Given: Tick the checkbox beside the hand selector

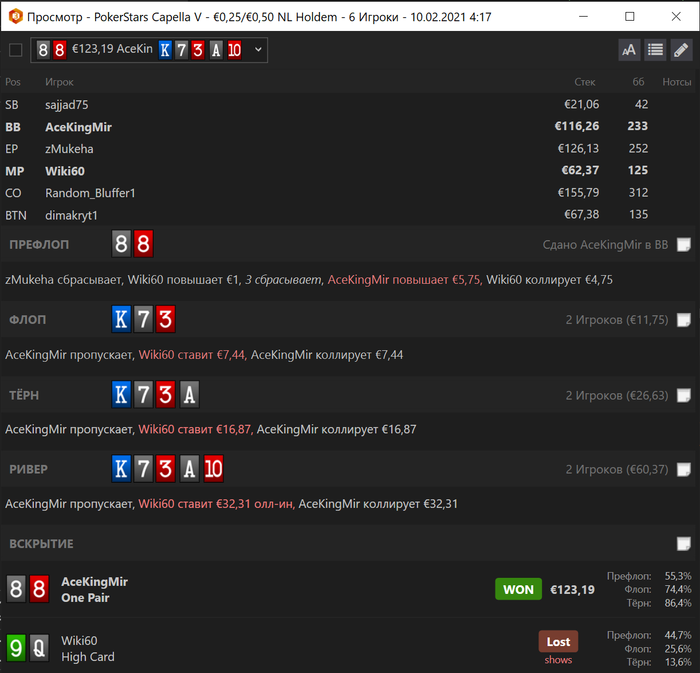Looking at the screenshot, I should pos(16,50).
